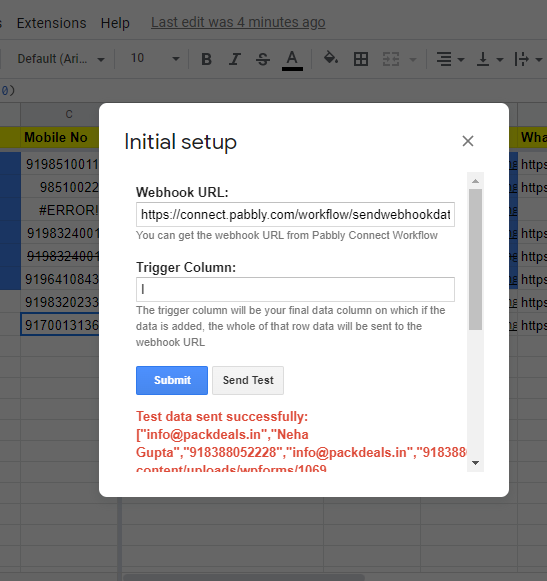The image size is (547, 581).
Task: Select the cell starting with 9170013136
Action: (60, 325)
